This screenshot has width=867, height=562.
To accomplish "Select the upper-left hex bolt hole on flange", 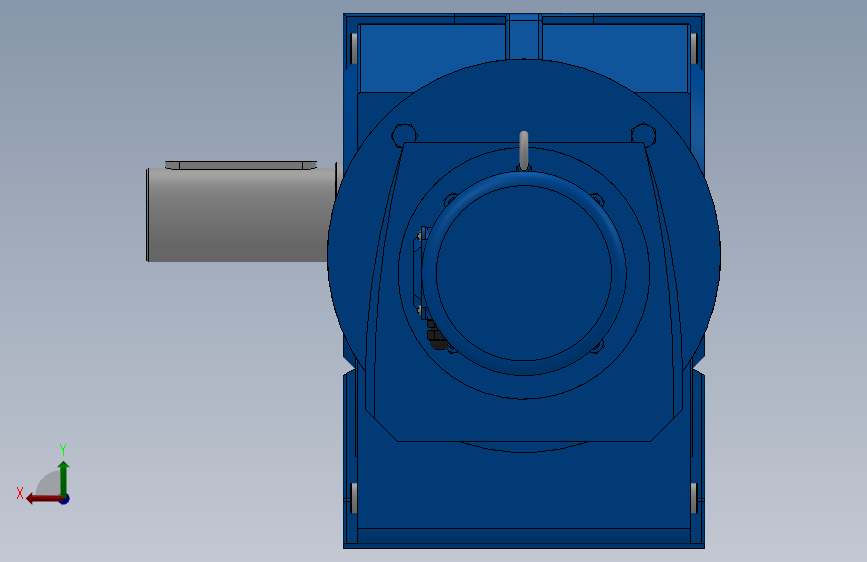I will point(404,136).
